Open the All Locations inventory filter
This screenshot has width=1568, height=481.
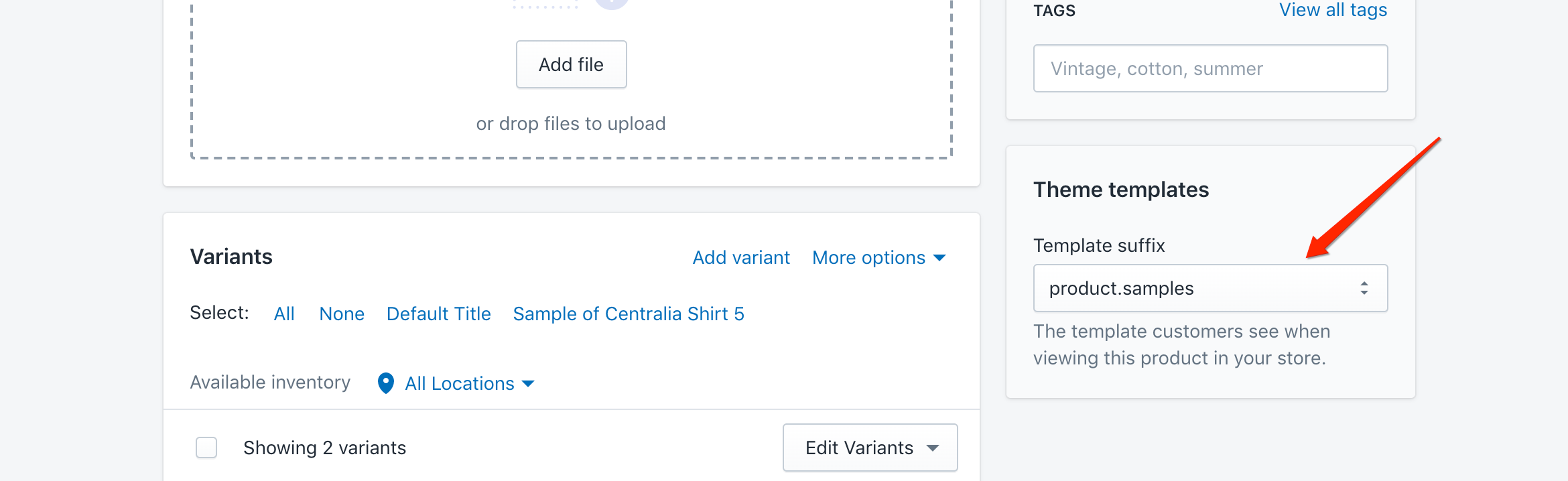tap(456, 383)
